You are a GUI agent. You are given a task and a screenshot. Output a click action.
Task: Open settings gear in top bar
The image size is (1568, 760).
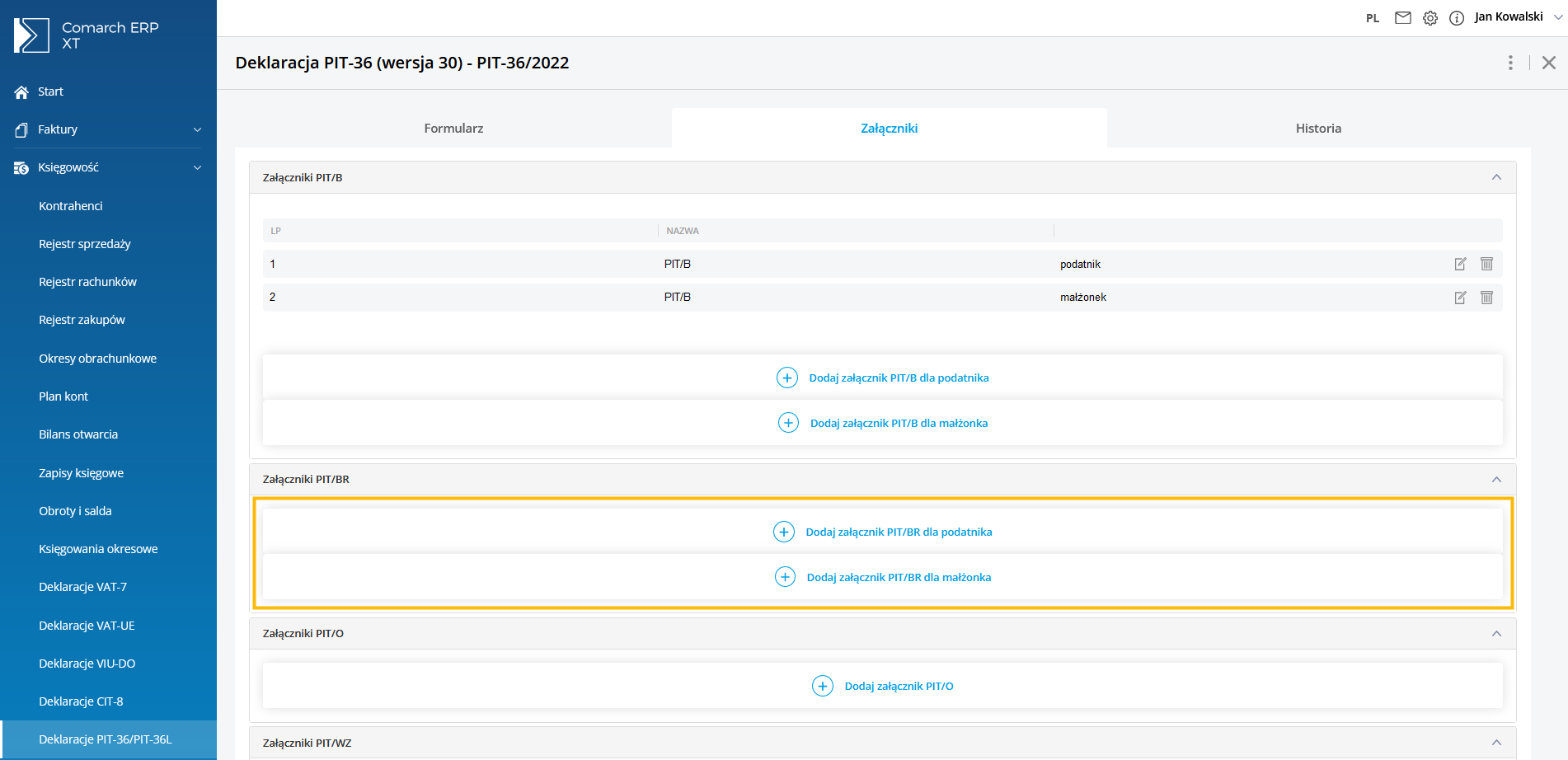[1430, 17]
